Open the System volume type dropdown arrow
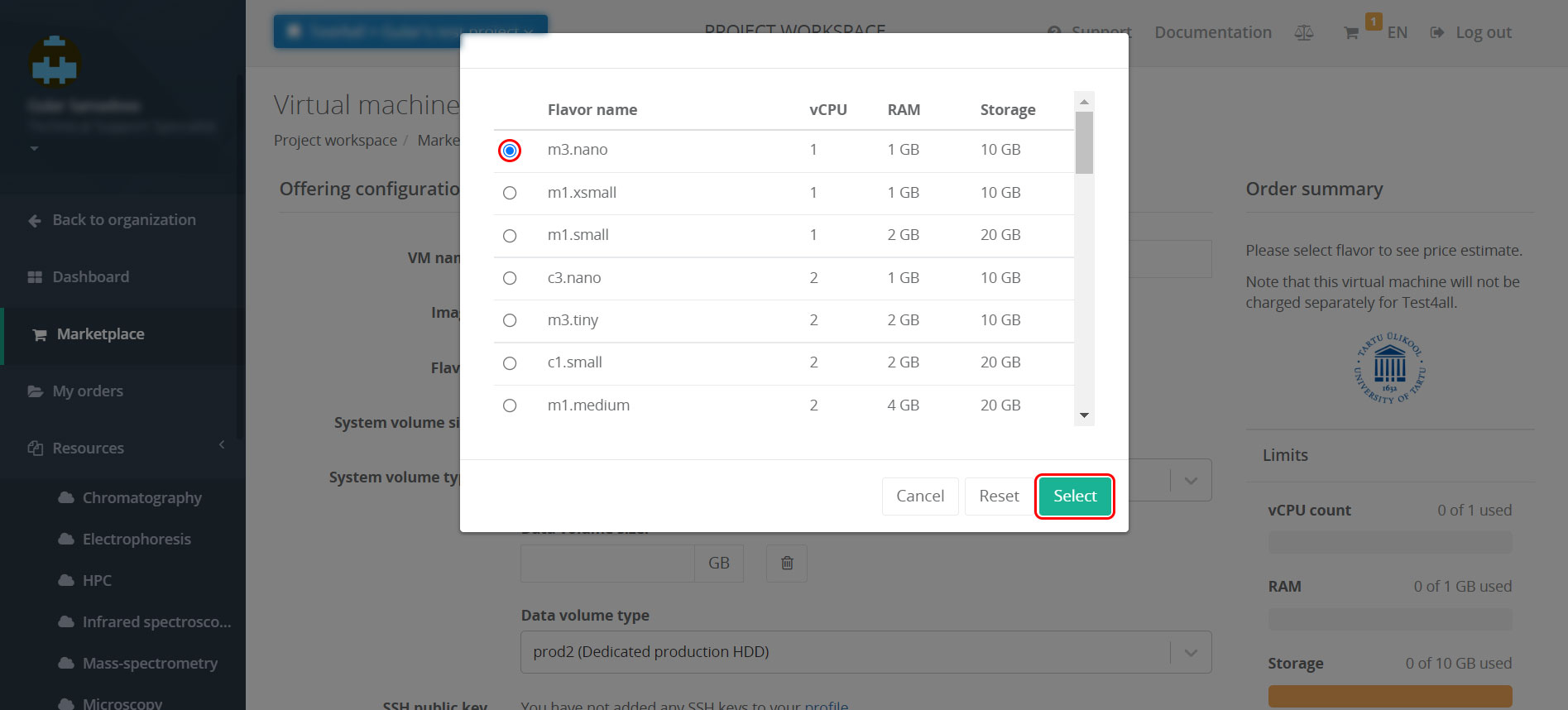1568x710 pixels. coord(1191,481)
